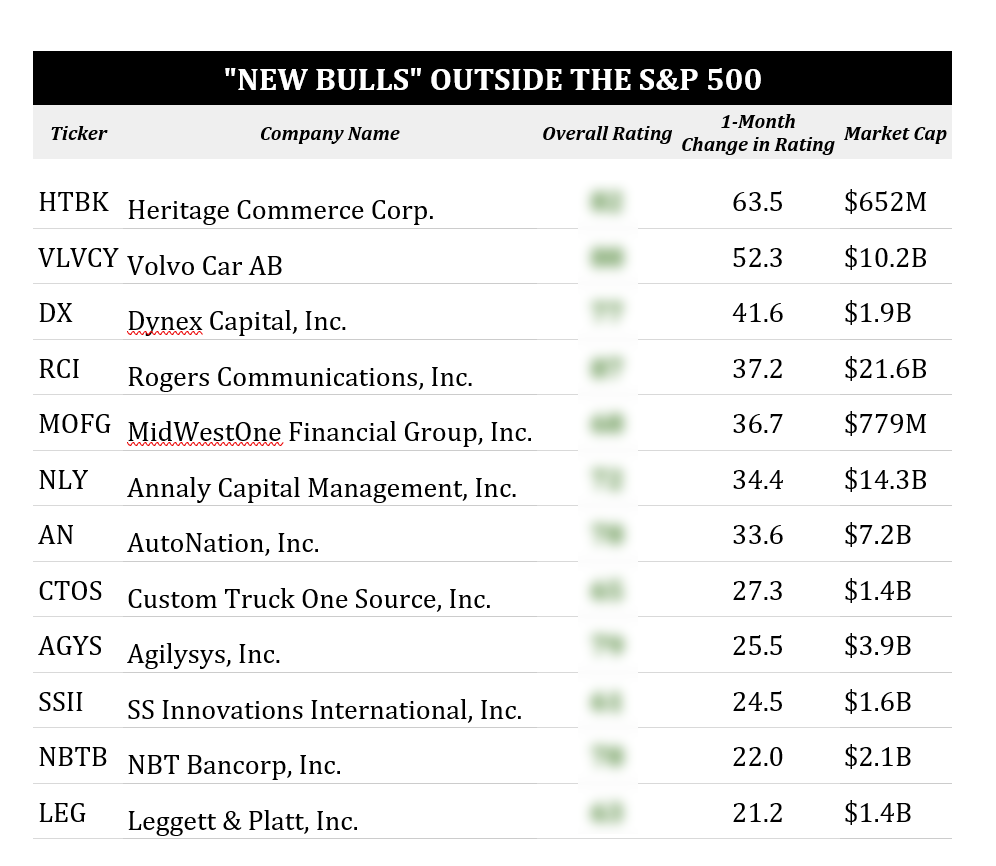Select the Agilysys, Inc. company name

[204, 654]
